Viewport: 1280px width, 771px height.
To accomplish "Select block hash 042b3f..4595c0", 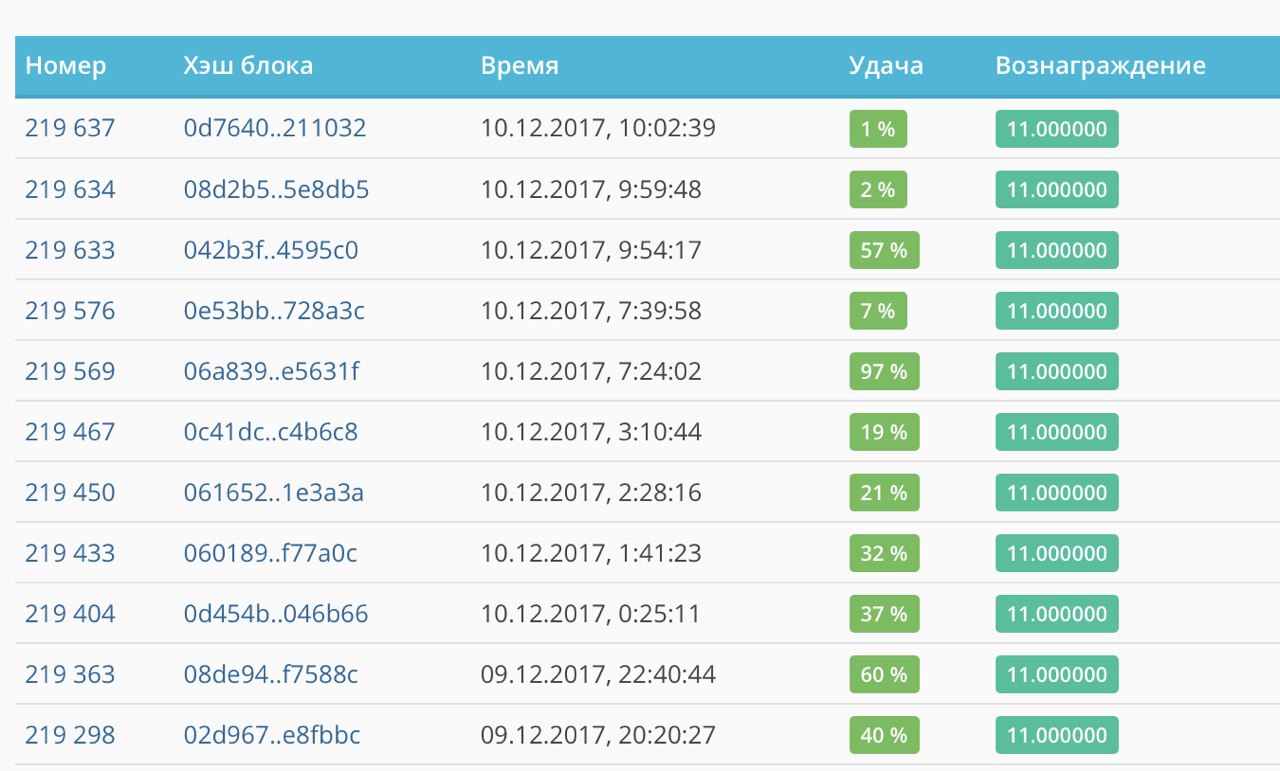I will tap(271, 250).
